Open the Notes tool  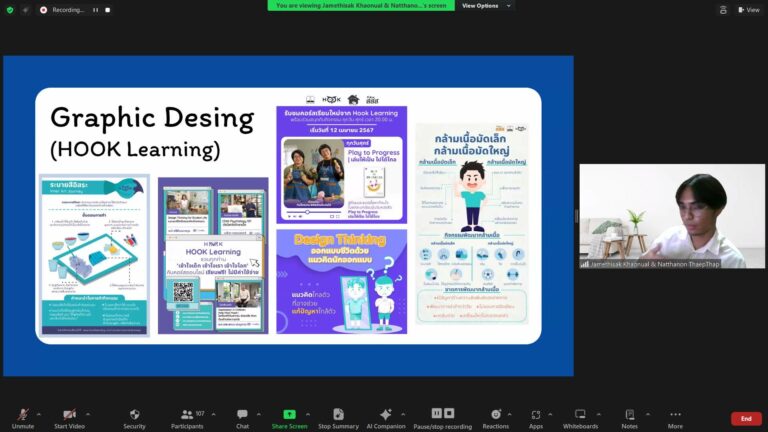[x=630, y=419]
